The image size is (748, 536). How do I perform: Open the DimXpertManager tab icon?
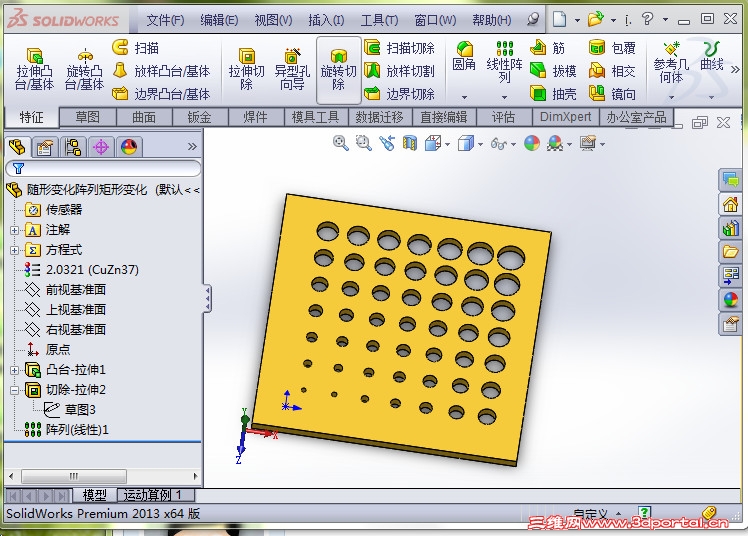101,147
